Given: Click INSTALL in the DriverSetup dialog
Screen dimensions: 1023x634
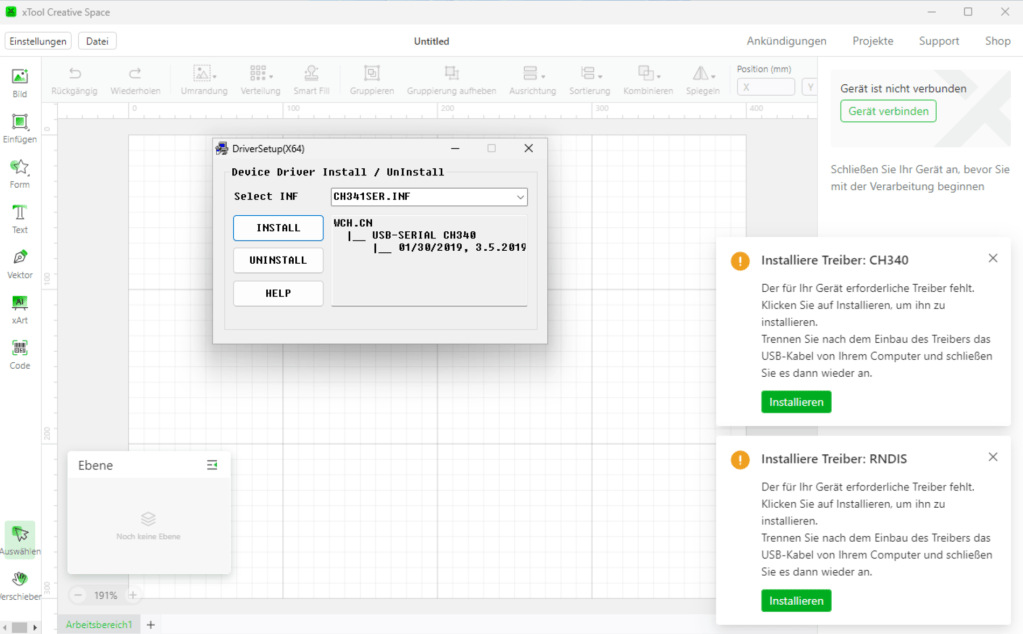Looking at the screenshot, I should pyautogui.click(x=278, y=228).
